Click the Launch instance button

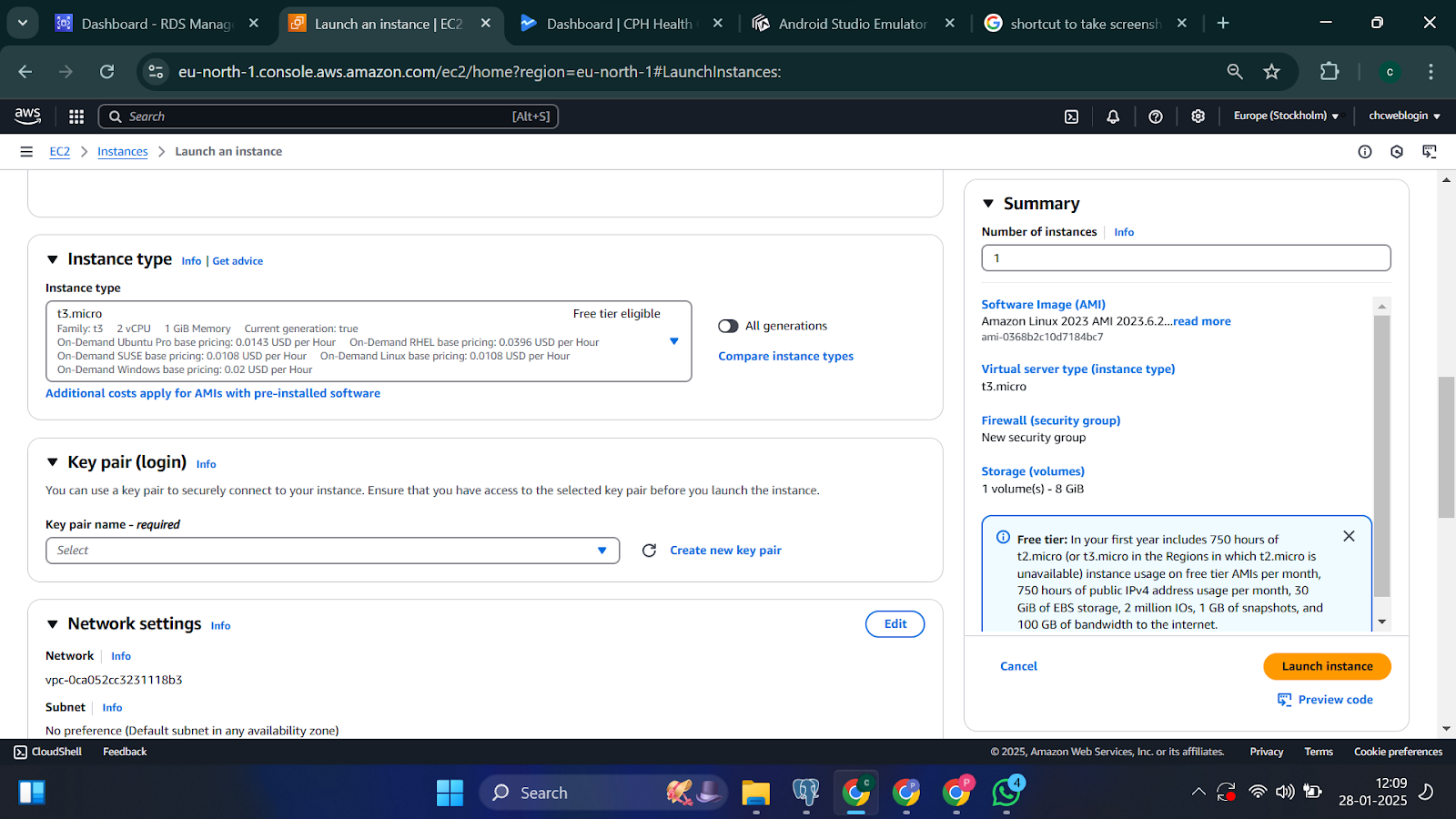coord(1327,667)
